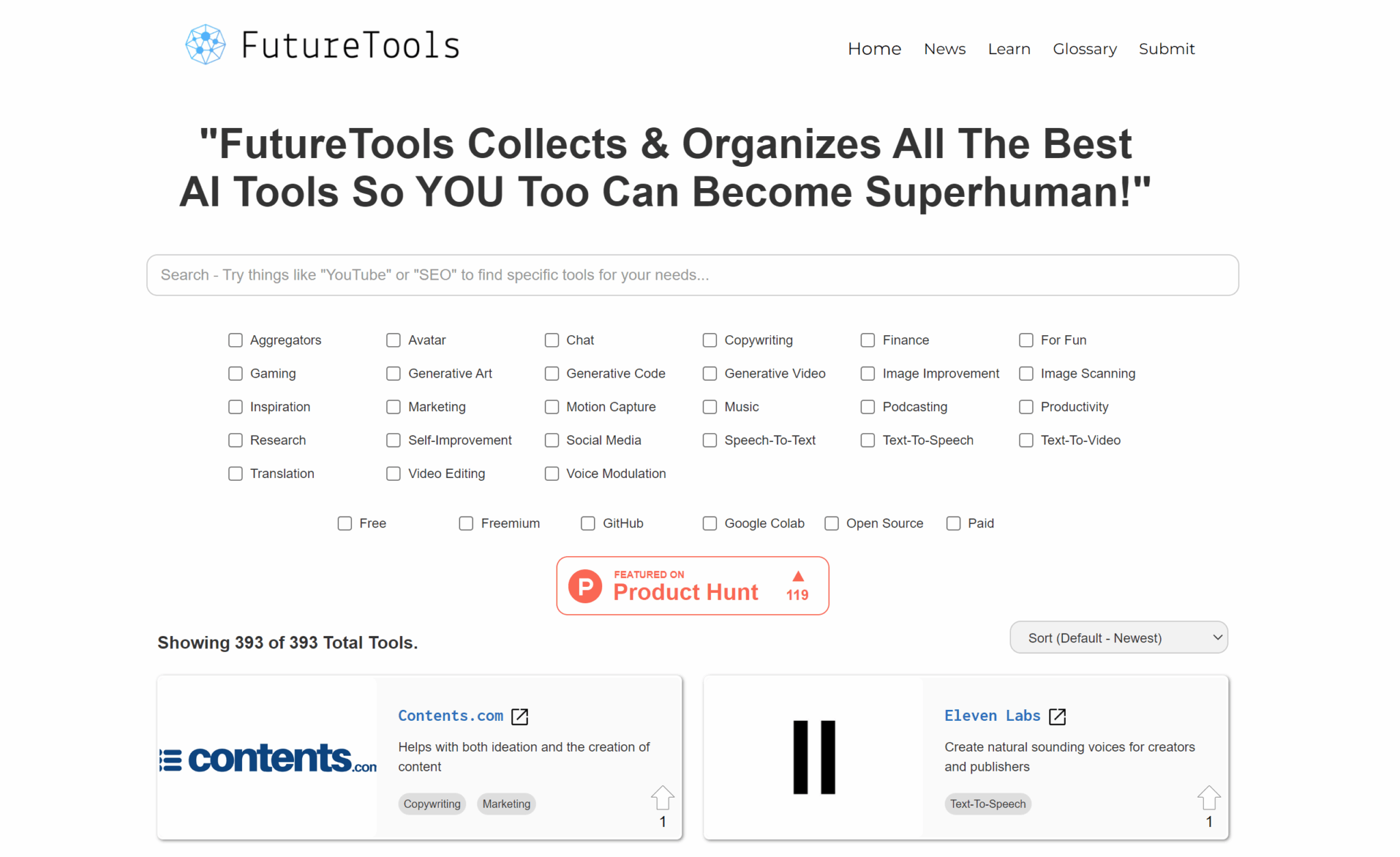Tick the Image Scanning checkbox
This screenshot has height=857, width=1400.
click(1026, 373)
